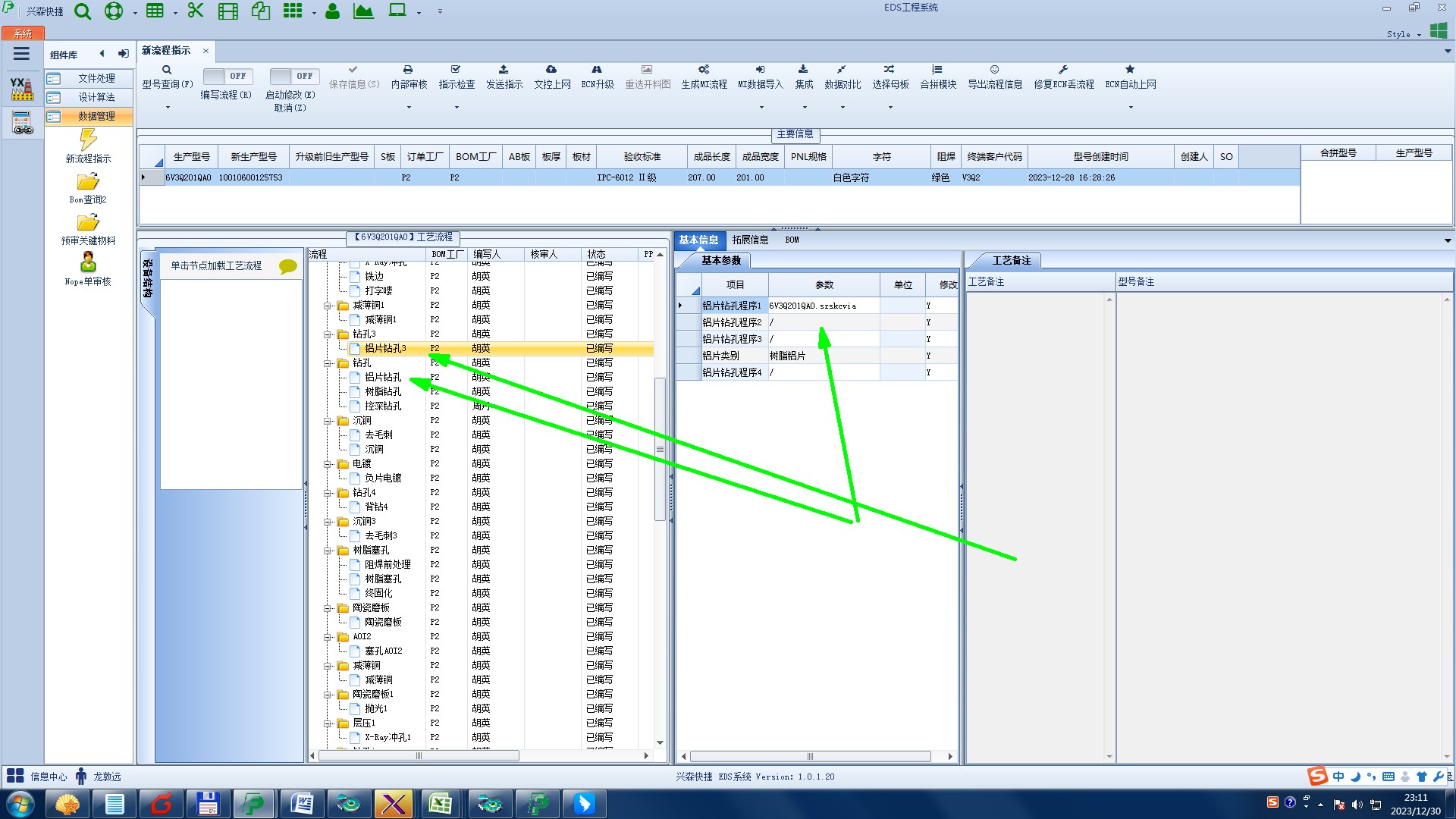Open 新流程指示 lightning icon in sidebar
The width and height of the screenshot is (1456, 819).
88,140
